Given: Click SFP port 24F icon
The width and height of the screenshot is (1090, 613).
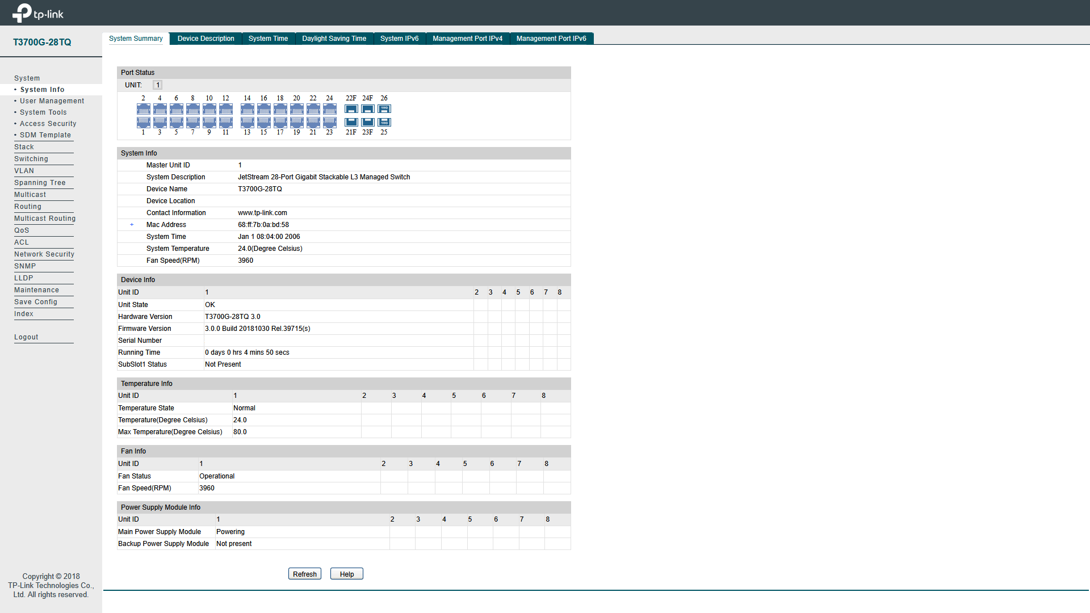Looking at the screenshot, I should pos(368,109).
